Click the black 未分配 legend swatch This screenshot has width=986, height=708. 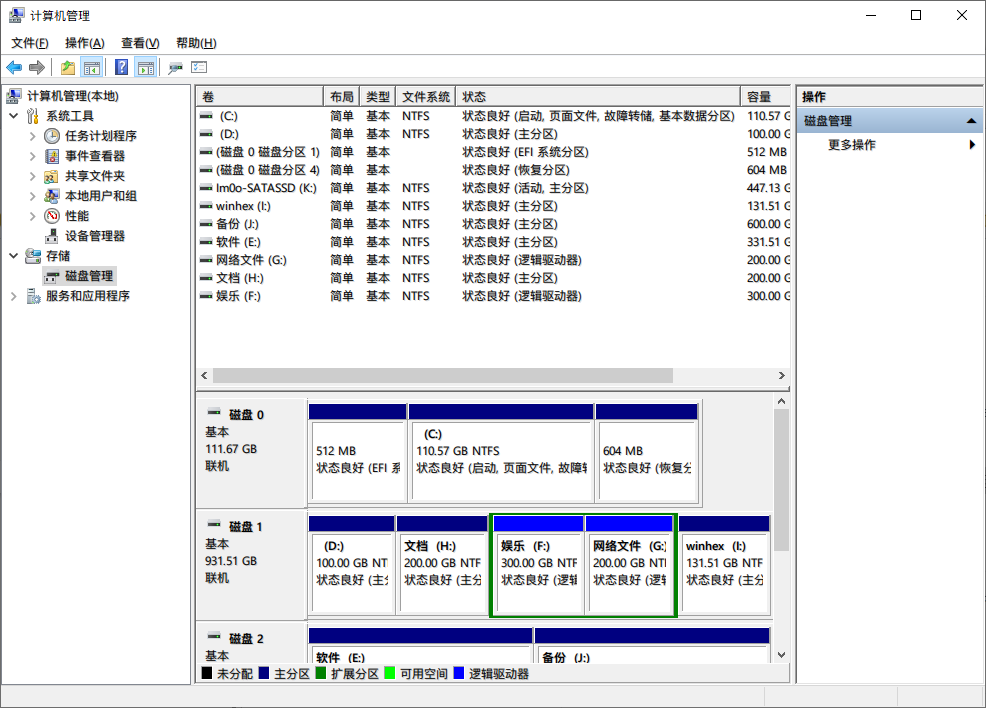(x=206, y=673)
